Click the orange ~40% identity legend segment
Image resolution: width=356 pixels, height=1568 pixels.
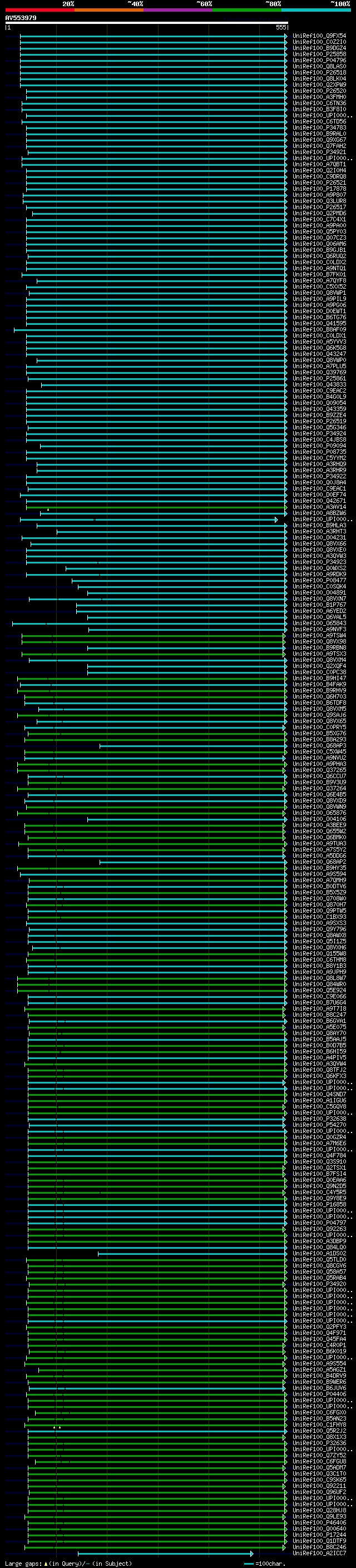(x=109, y=10)
